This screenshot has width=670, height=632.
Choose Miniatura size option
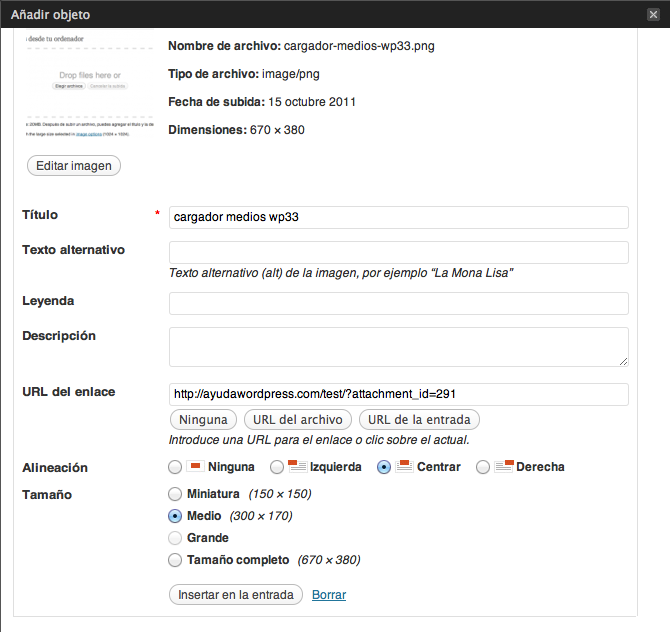(x=176, y=494)
